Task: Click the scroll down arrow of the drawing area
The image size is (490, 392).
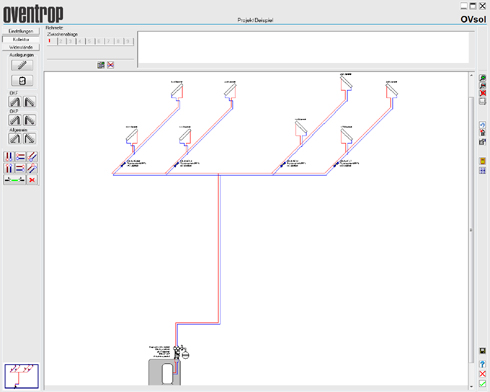Action: click(x=471, y=386)
